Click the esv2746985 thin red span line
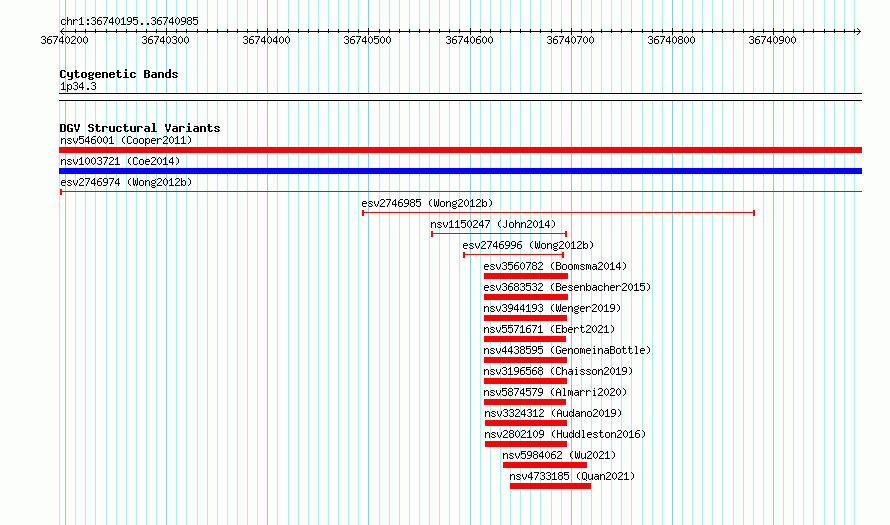Screen dimensions: 890x525 pos(559,213)
